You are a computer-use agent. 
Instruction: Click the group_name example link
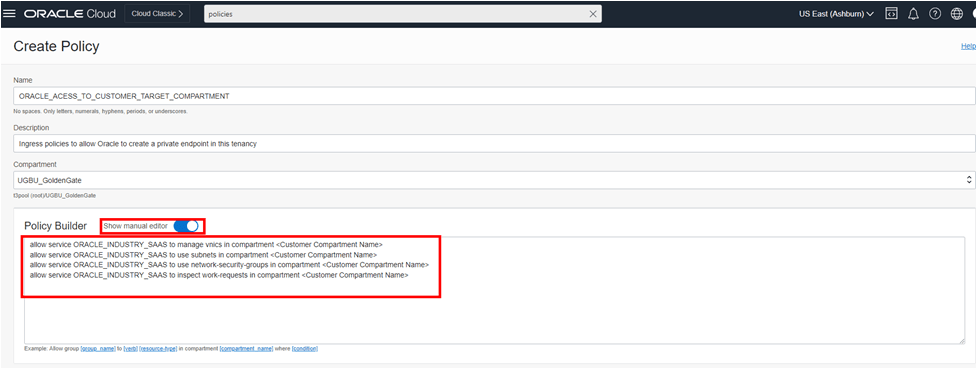[98, 348]
